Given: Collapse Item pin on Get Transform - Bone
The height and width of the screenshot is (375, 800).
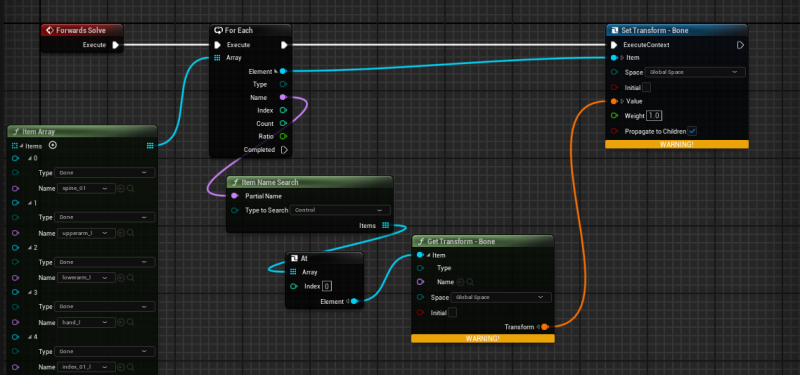Looking at the screenshot, I should pos(429,255).
